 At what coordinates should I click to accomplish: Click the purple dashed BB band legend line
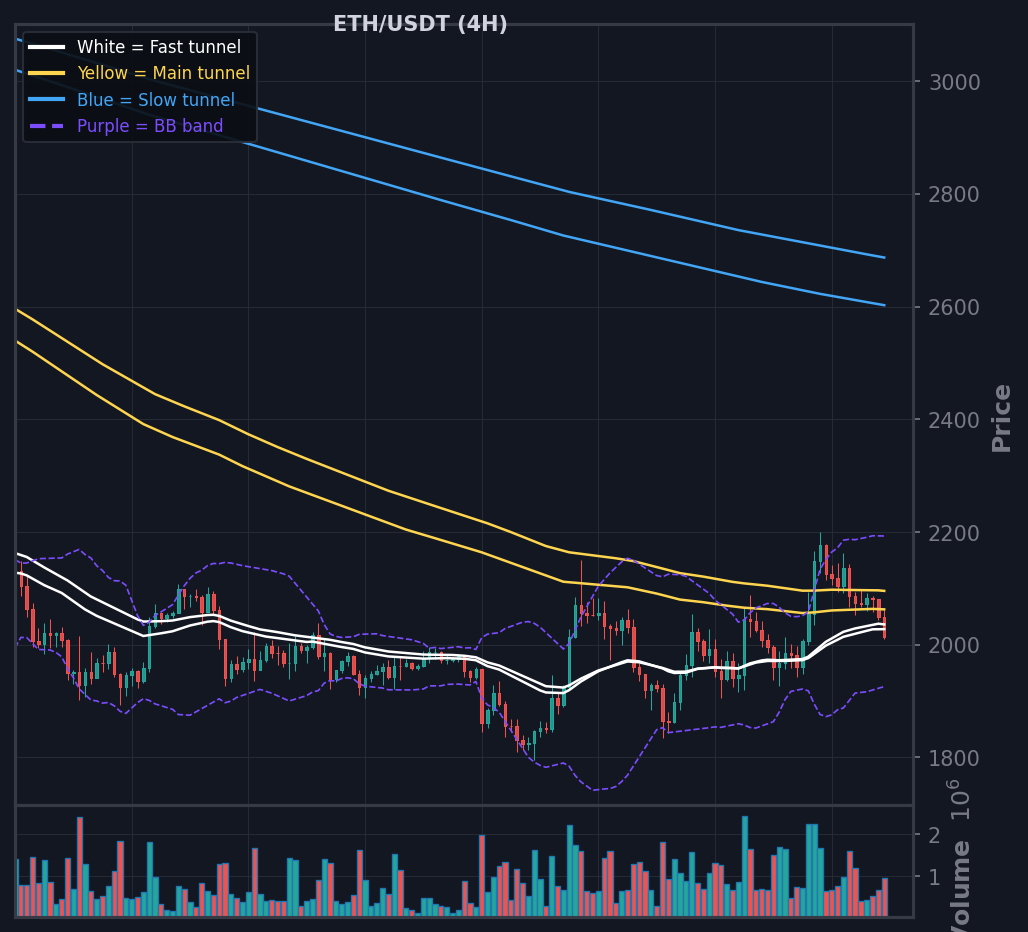click(x=47, y=126)
